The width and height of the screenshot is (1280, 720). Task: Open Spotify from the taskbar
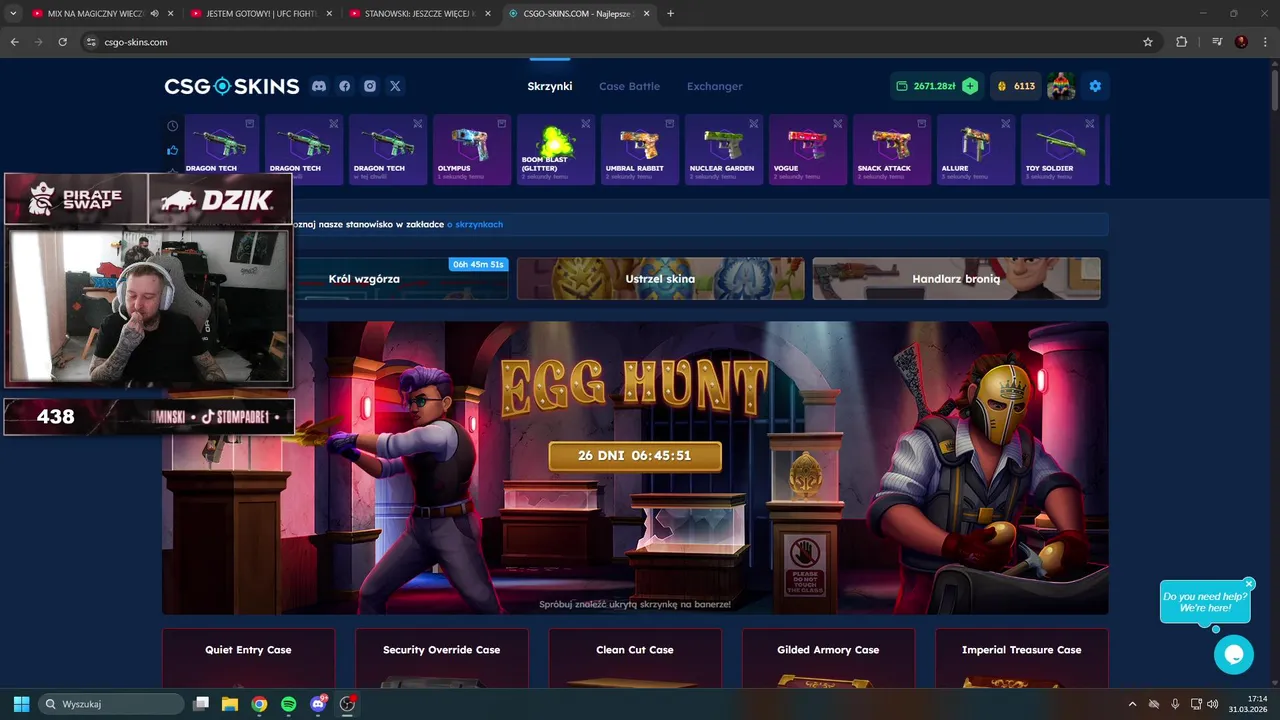point(288,704)
